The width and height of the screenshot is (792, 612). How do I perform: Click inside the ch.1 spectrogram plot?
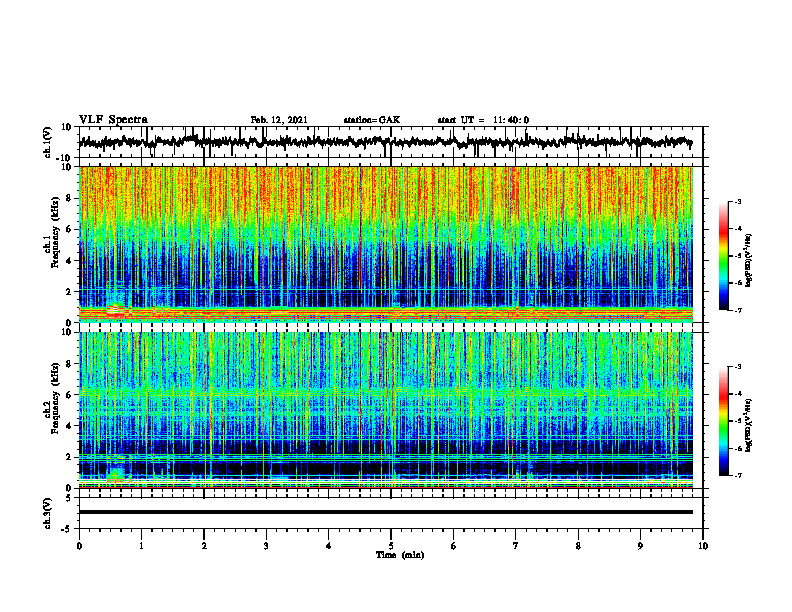[x=386, y=244]
